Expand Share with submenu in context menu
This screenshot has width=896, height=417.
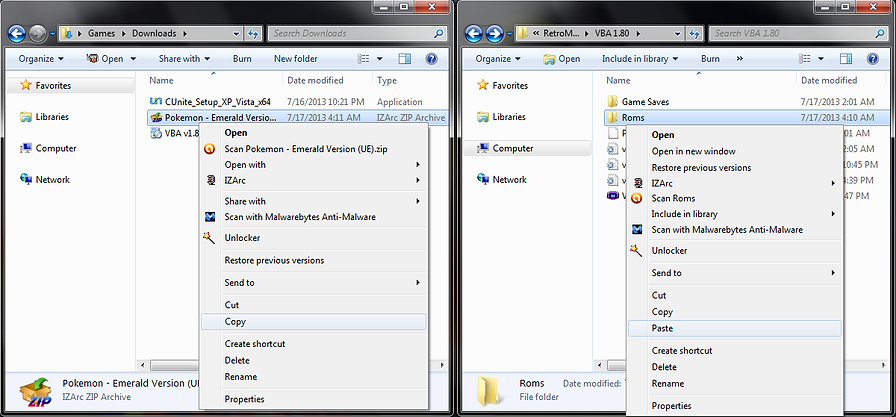[314, 201]
